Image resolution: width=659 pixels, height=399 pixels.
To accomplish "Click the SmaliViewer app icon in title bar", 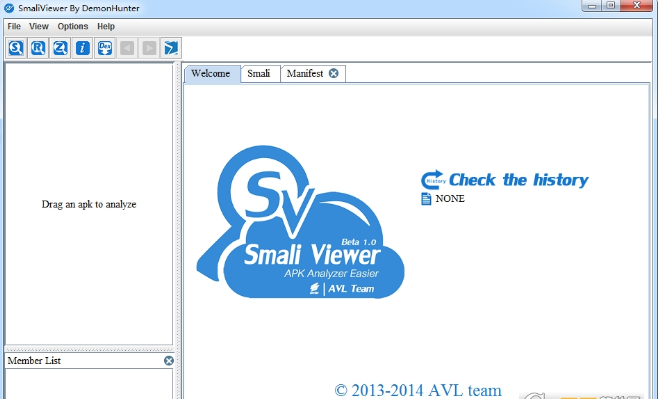I will tap(9, 8).
